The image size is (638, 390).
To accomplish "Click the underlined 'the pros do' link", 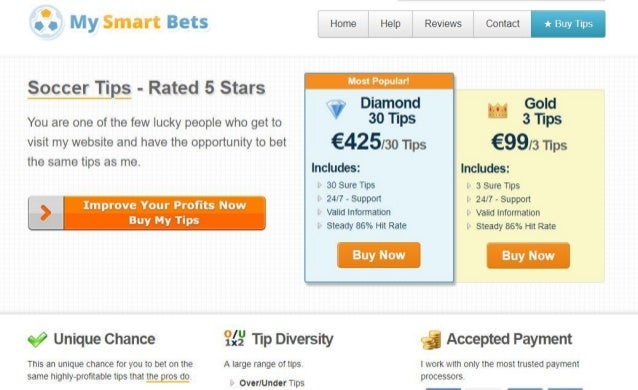I will tap(168, 377).
